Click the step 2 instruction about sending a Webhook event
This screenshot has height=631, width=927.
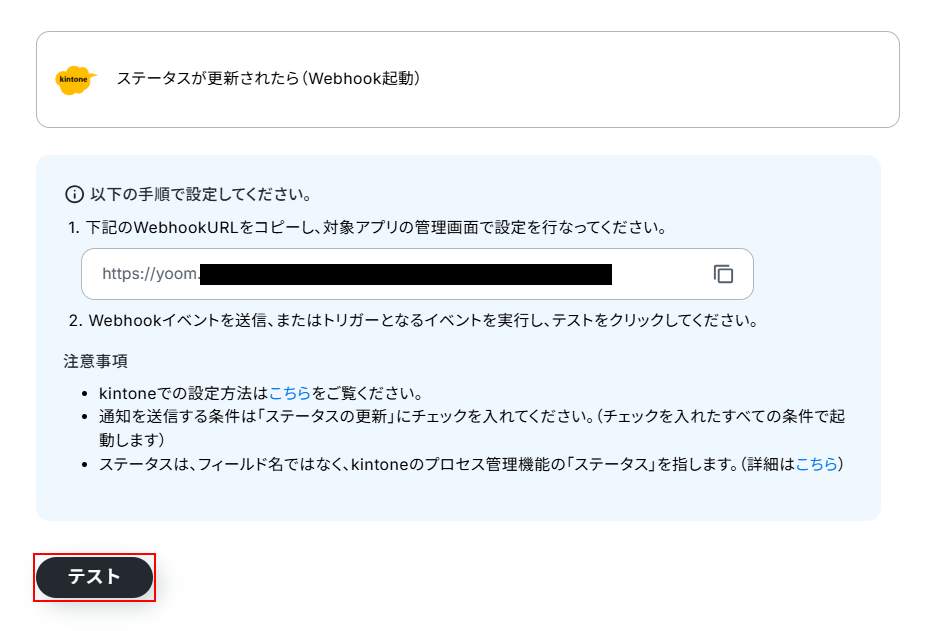click(413, 321)
